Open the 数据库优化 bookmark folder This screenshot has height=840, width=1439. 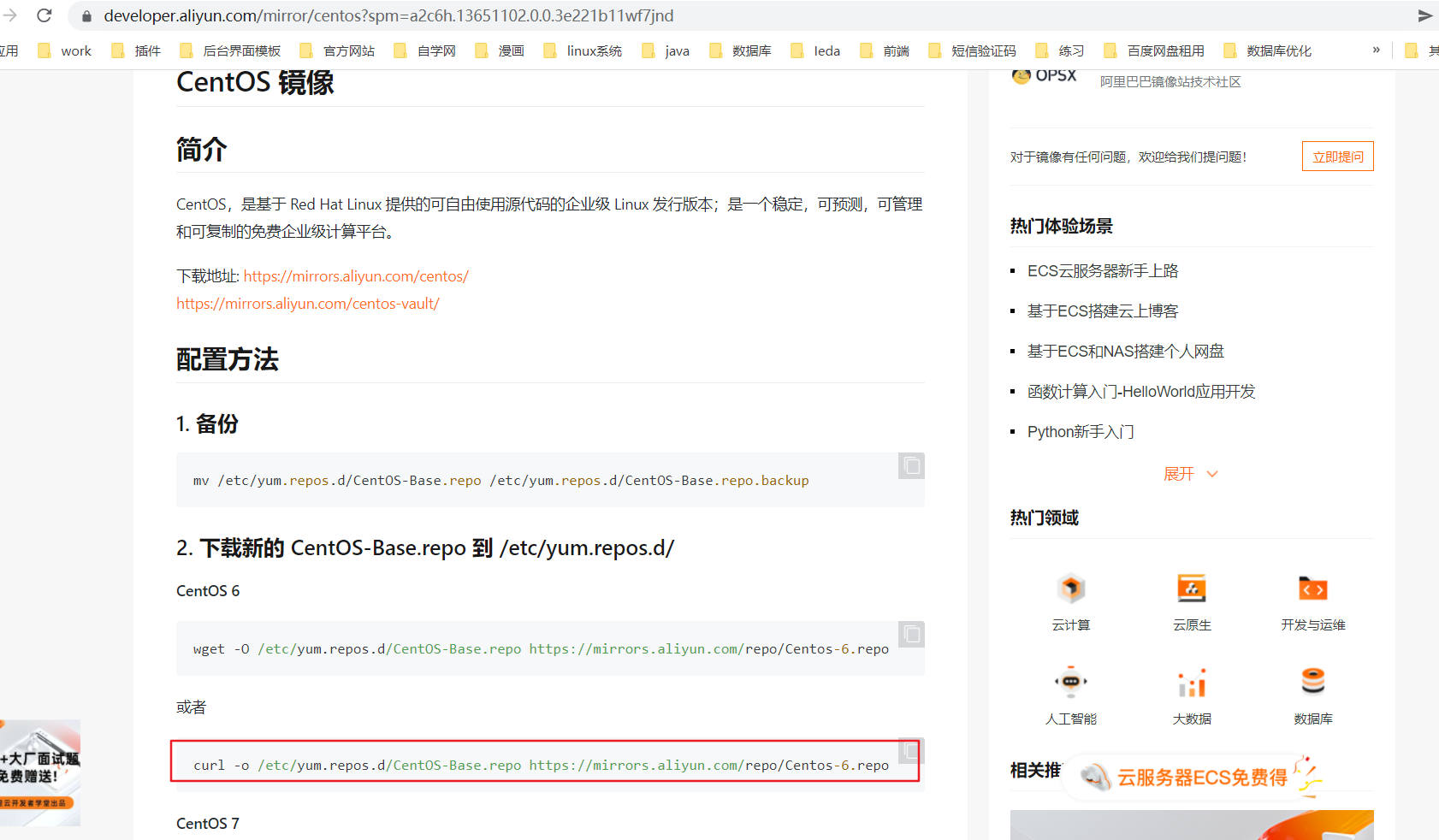pos(1268,50)
